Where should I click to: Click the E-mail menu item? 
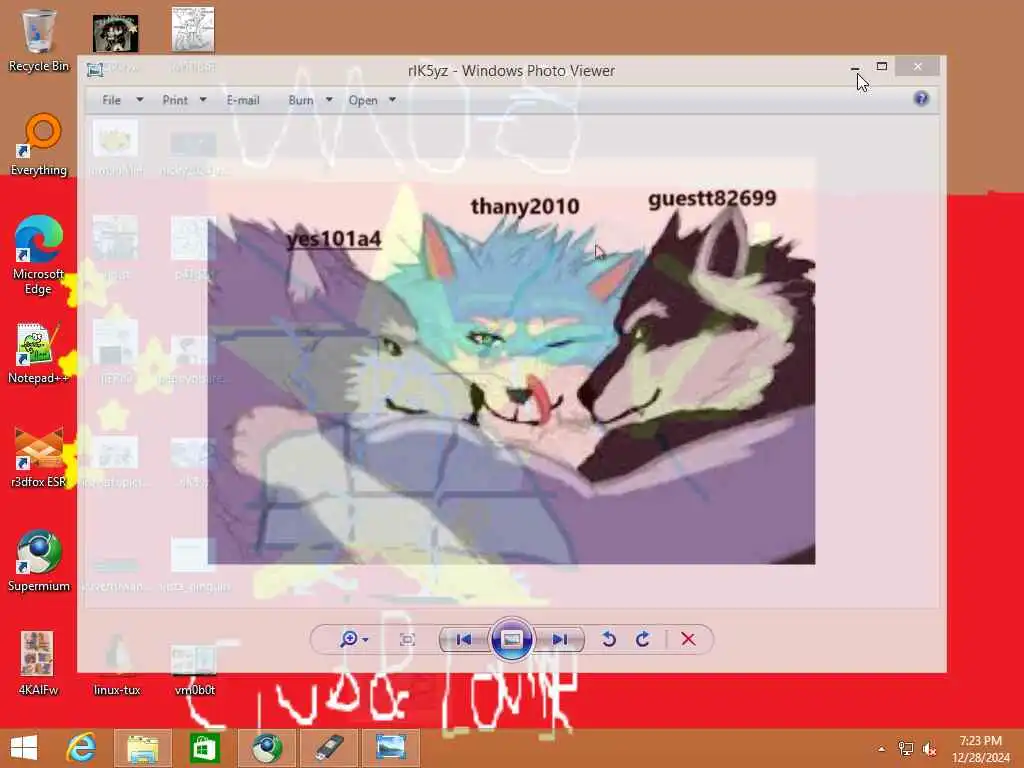[243, 100]
